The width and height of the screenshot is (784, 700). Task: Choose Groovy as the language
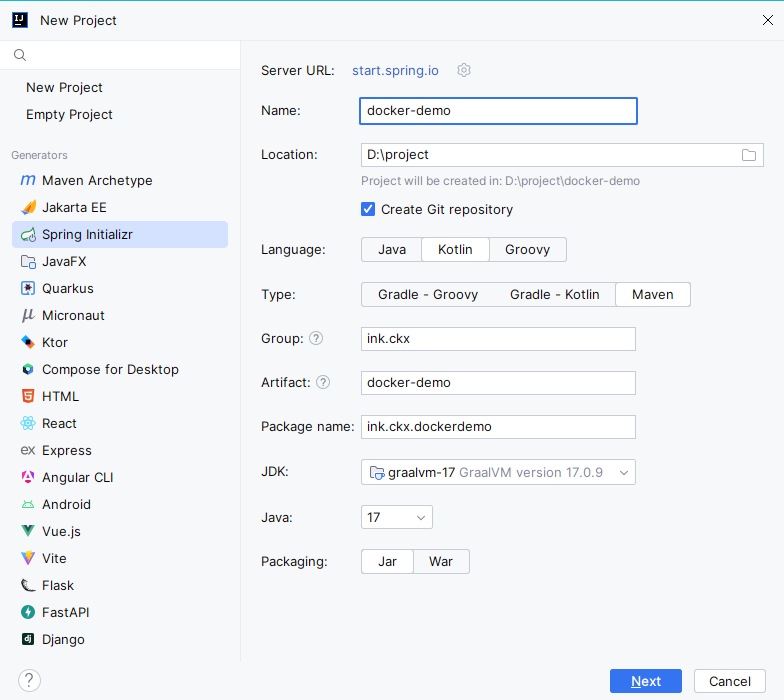pos(528,250)
